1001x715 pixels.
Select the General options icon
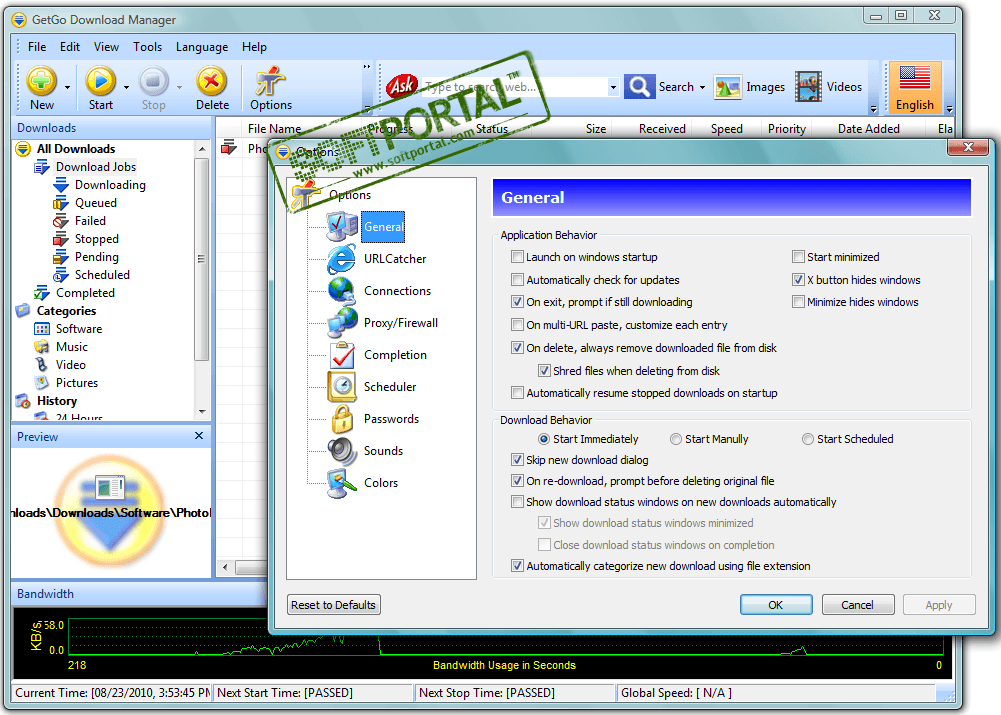[x=342, y=227]
